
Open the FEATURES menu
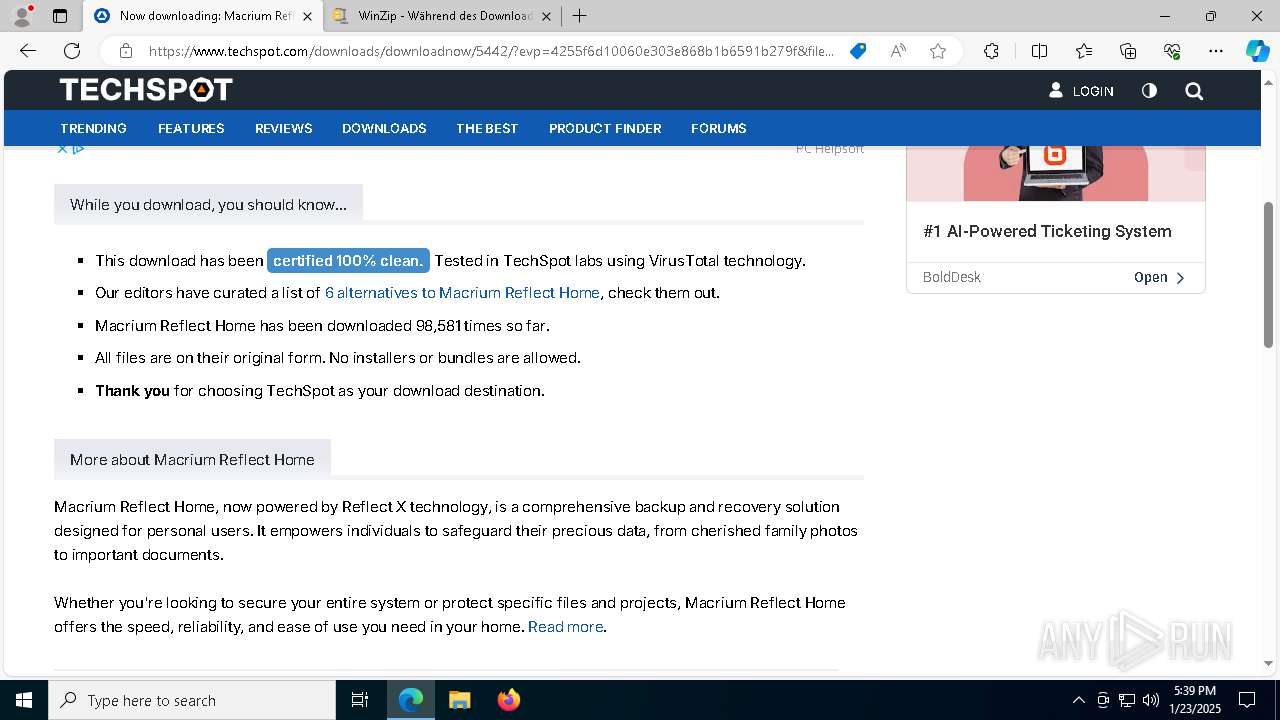click(191, 128)
